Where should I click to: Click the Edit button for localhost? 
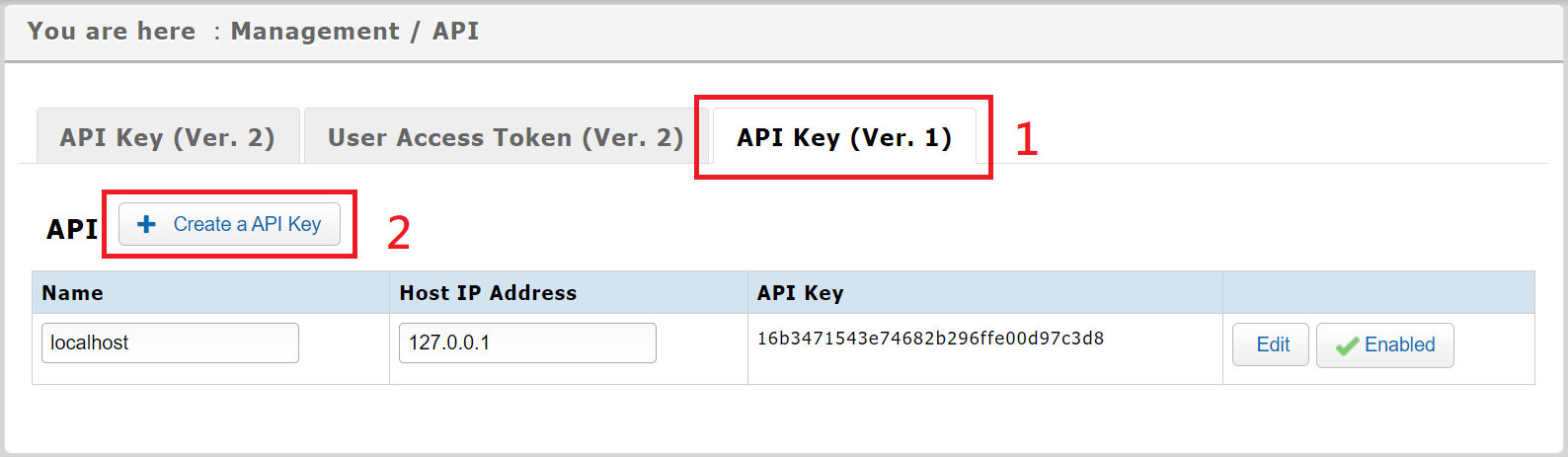click(1272, 344)
